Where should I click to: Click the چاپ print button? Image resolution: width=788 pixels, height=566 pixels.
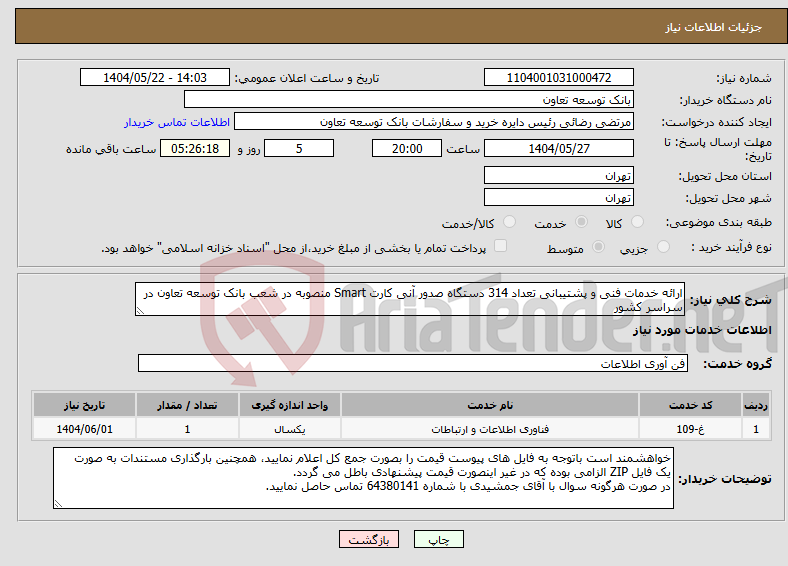point(439,539)
